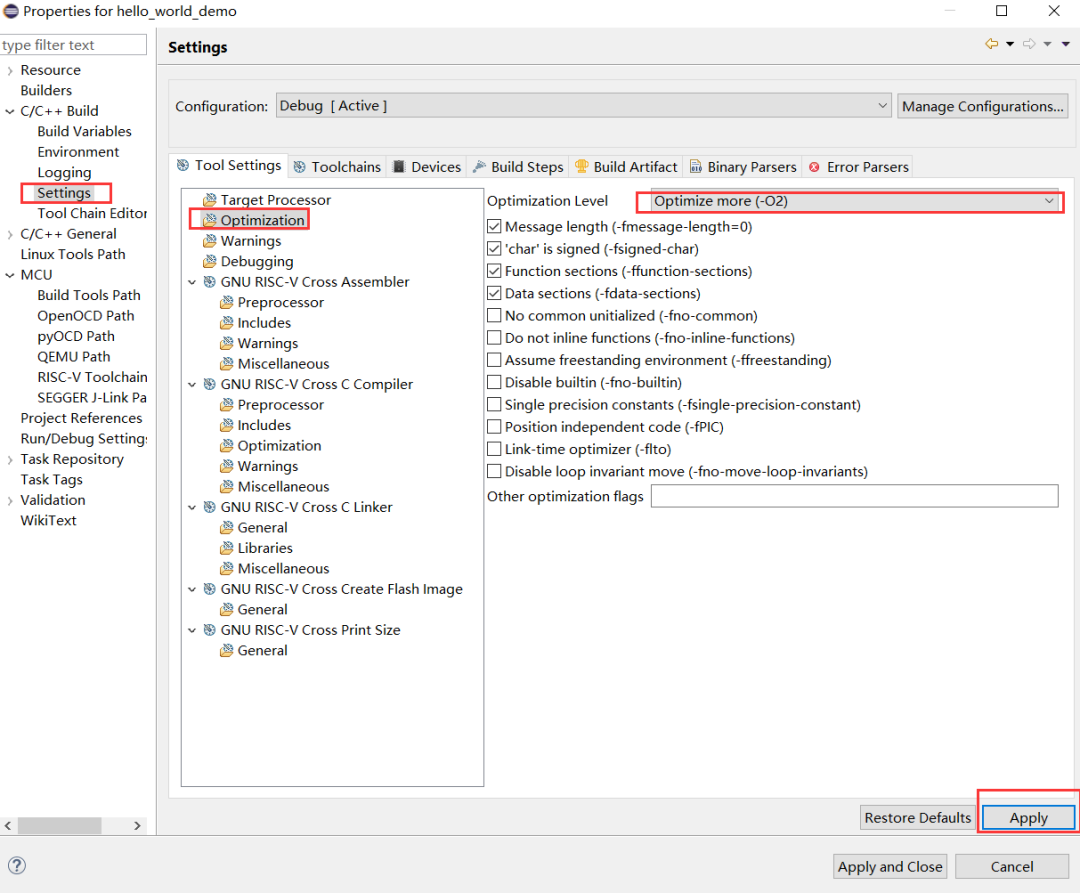This screenshot has width=1080, height=893.
Task: Collapse GNU RISC-V Cross C Compiler node
Action: pos(192,384)
